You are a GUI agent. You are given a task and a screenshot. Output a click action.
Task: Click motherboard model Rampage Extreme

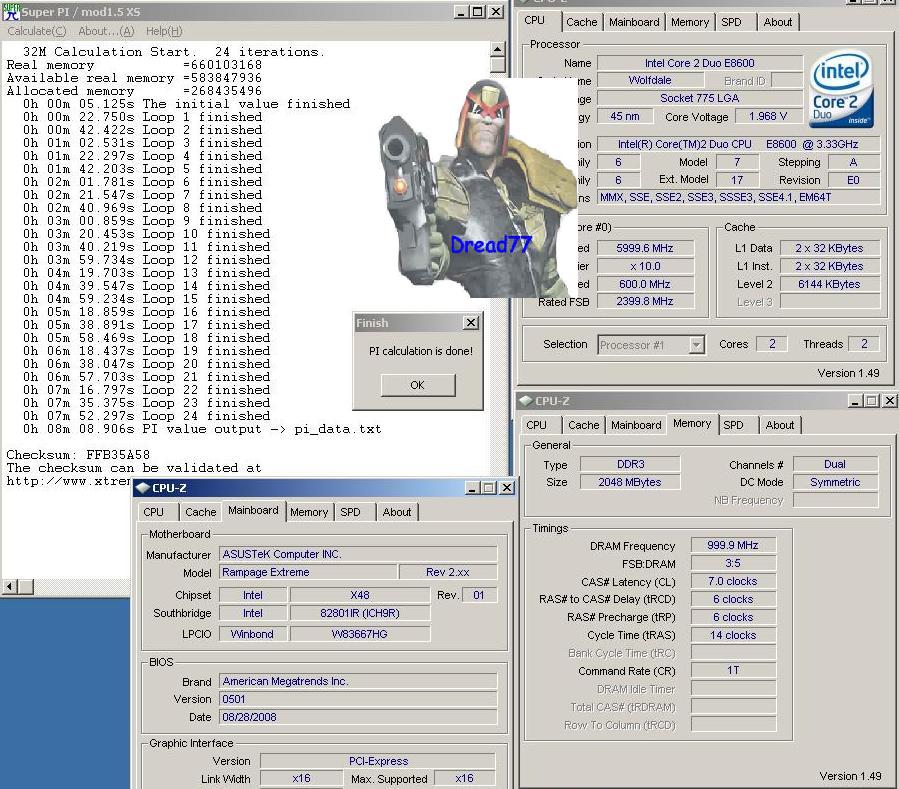pos(308,572)
